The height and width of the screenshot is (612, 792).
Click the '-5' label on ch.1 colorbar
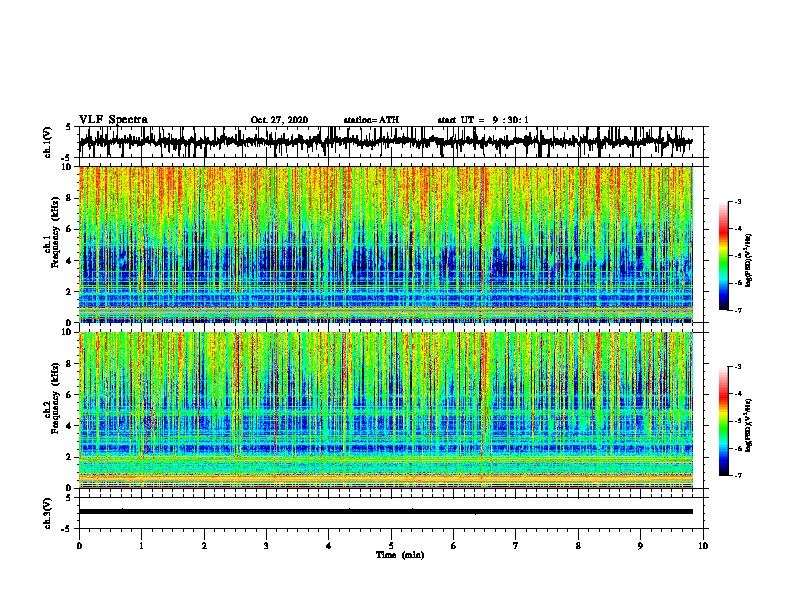click(737, 256)
